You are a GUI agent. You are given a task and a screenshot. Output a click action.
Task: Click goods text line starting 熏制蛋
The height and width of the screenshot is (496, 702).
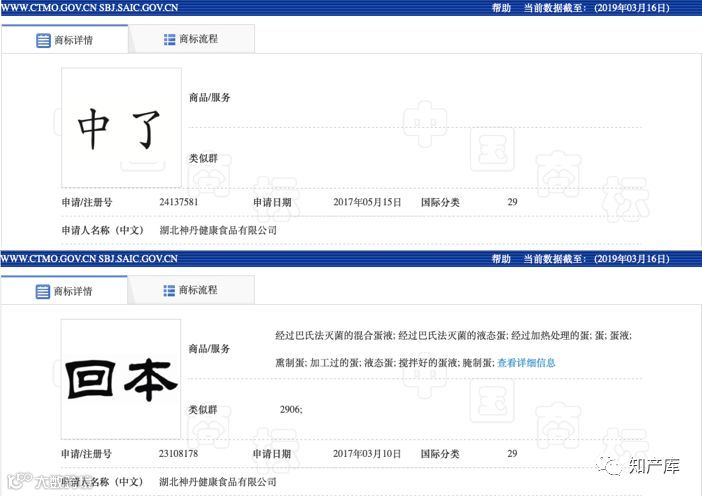pyautogui.click(x=415, y=363)
